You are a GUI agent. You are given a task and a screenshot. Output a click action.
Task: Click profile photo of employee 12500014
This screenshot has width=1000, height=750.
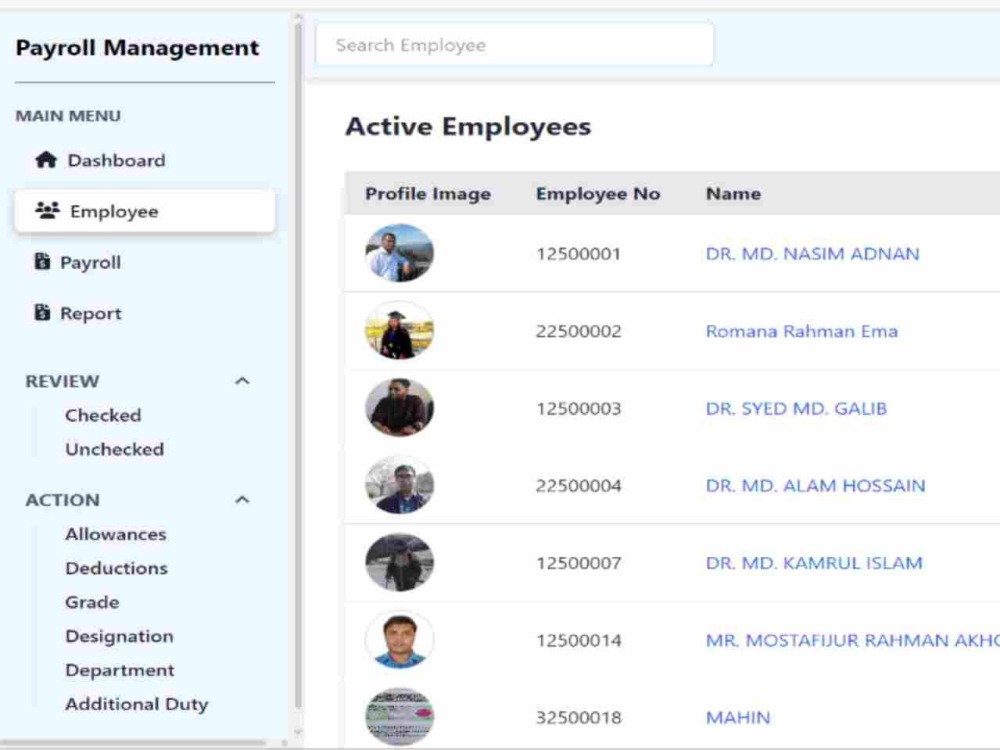pyautogui.click(x=399, y=639)
